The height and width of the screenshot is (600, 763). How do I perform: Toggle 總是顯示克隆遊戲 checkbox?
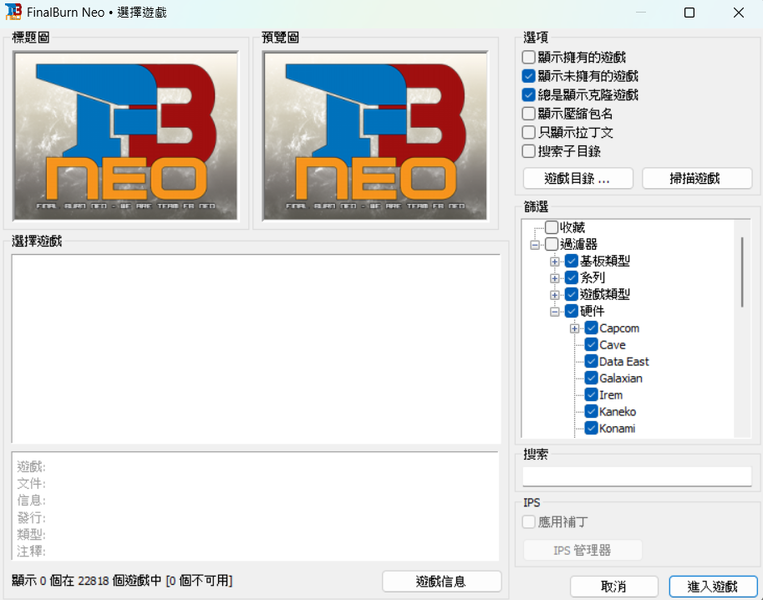coord(528,95)
